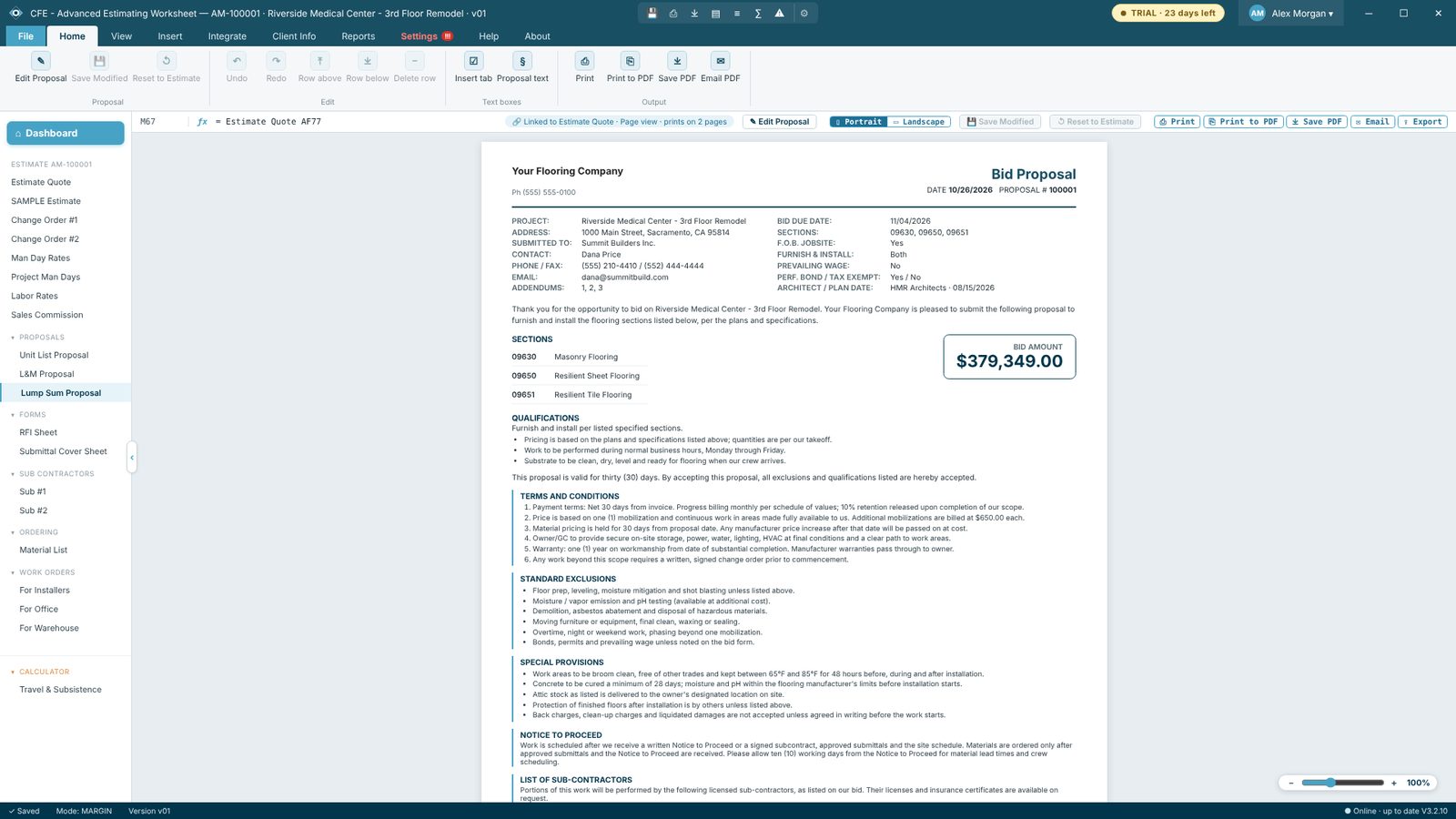1456x819 pixels.
Task: Open the Alex Morgan account dropdown
Action: (x=1290, y=14)
